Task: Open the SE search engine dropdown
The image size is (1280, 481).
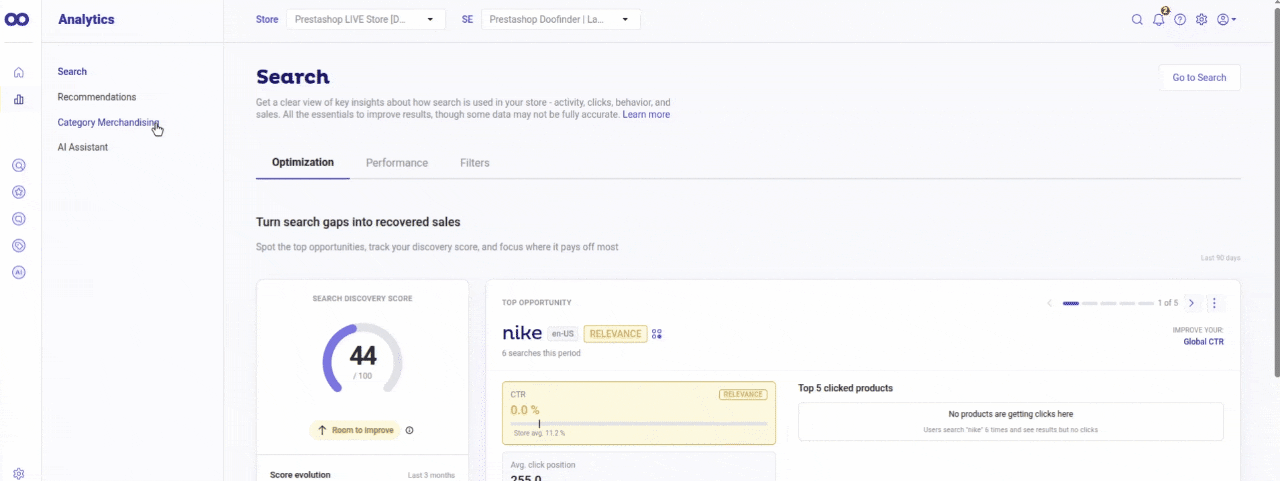Action: [561, 19]
